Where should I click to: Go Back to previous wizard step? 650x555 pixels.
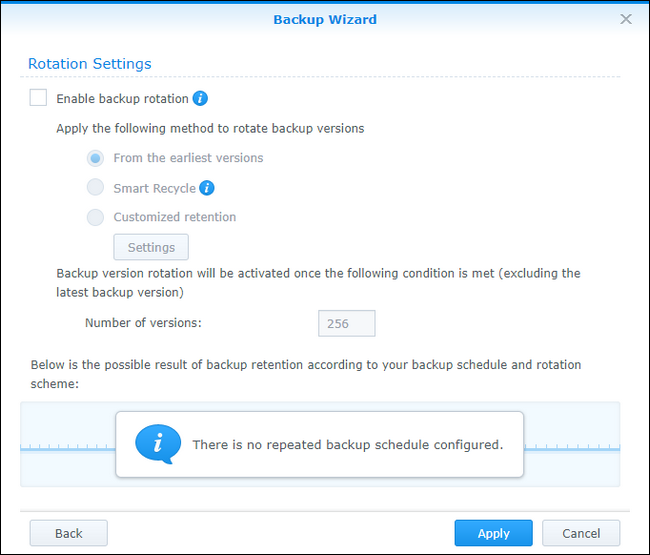(69, 533)
